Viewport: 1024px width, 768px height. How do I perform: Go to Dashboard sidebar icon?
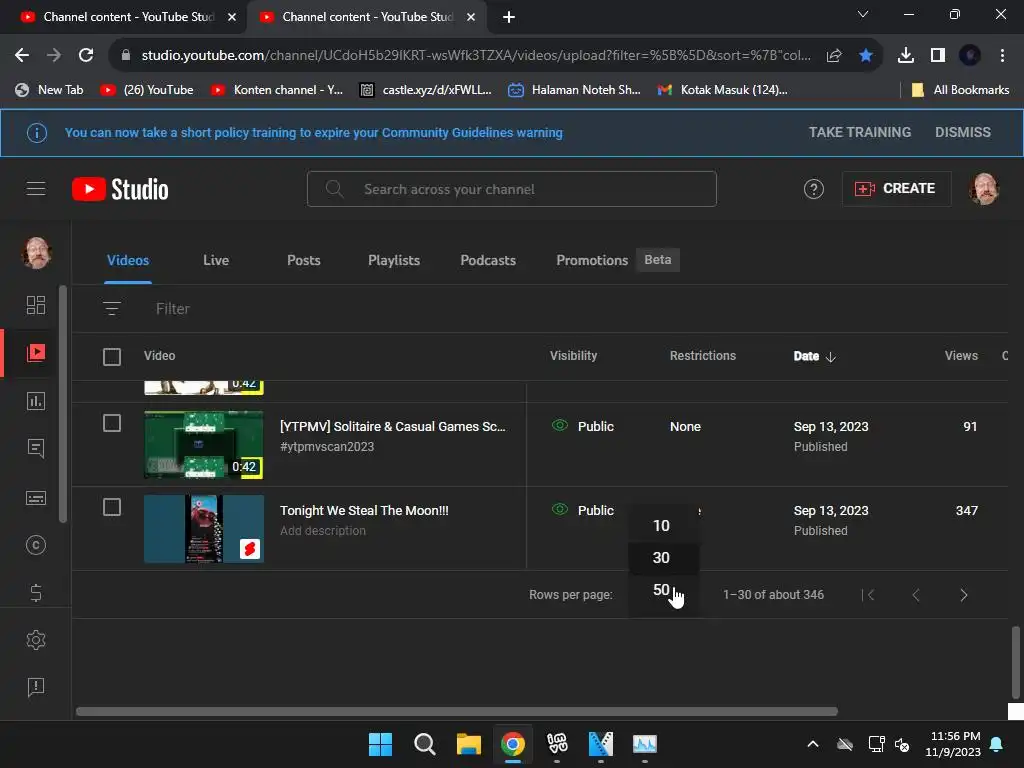pos(36,305)
